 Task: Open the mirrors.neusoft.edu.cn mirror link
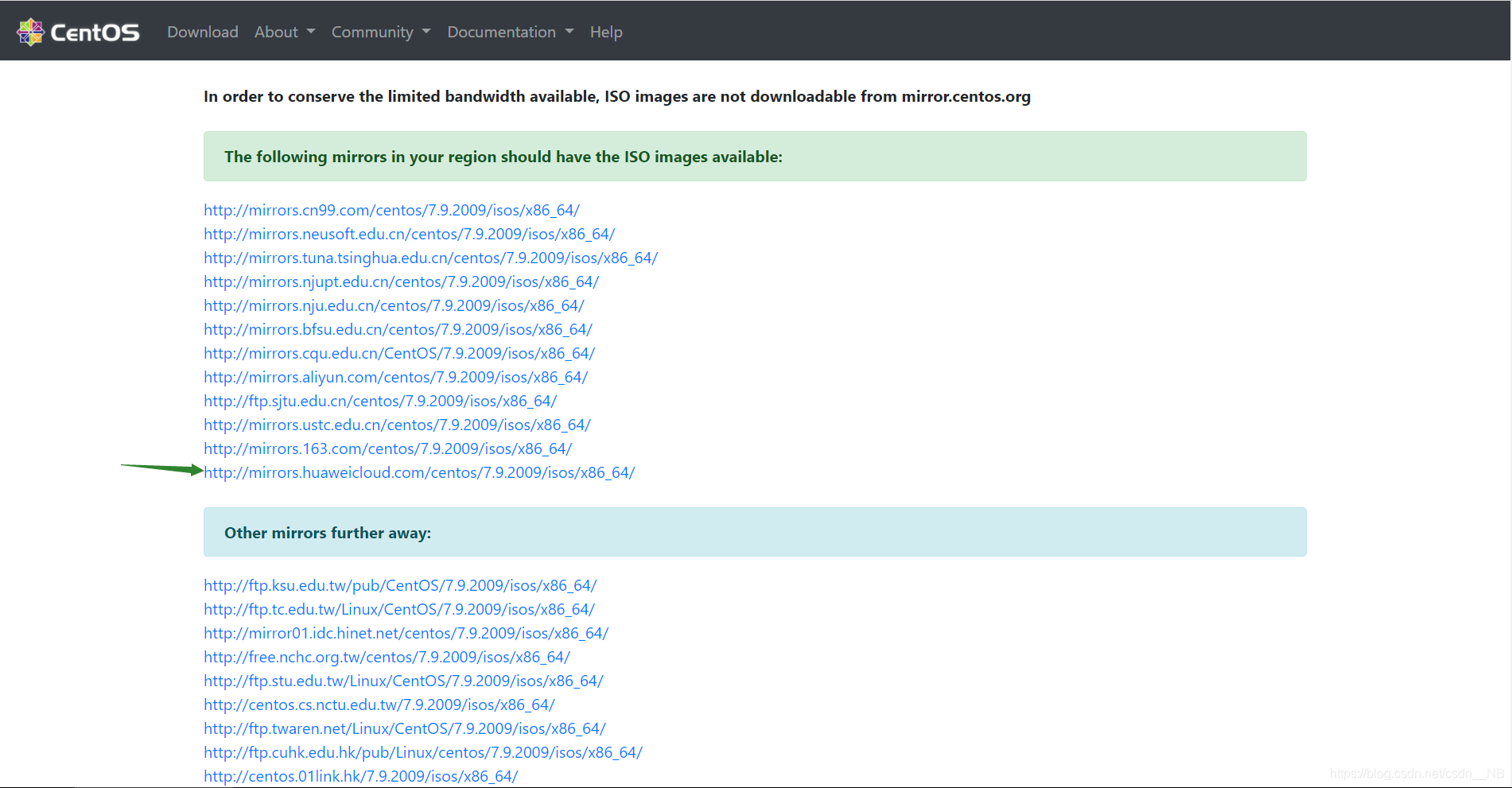click(409, 234)
